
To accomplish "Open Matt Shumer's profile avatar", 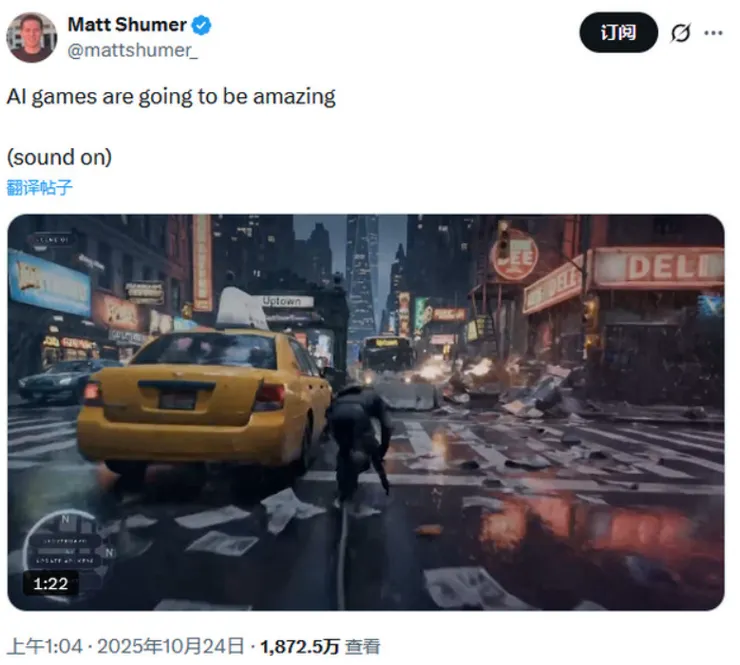I will click(32, 37).
